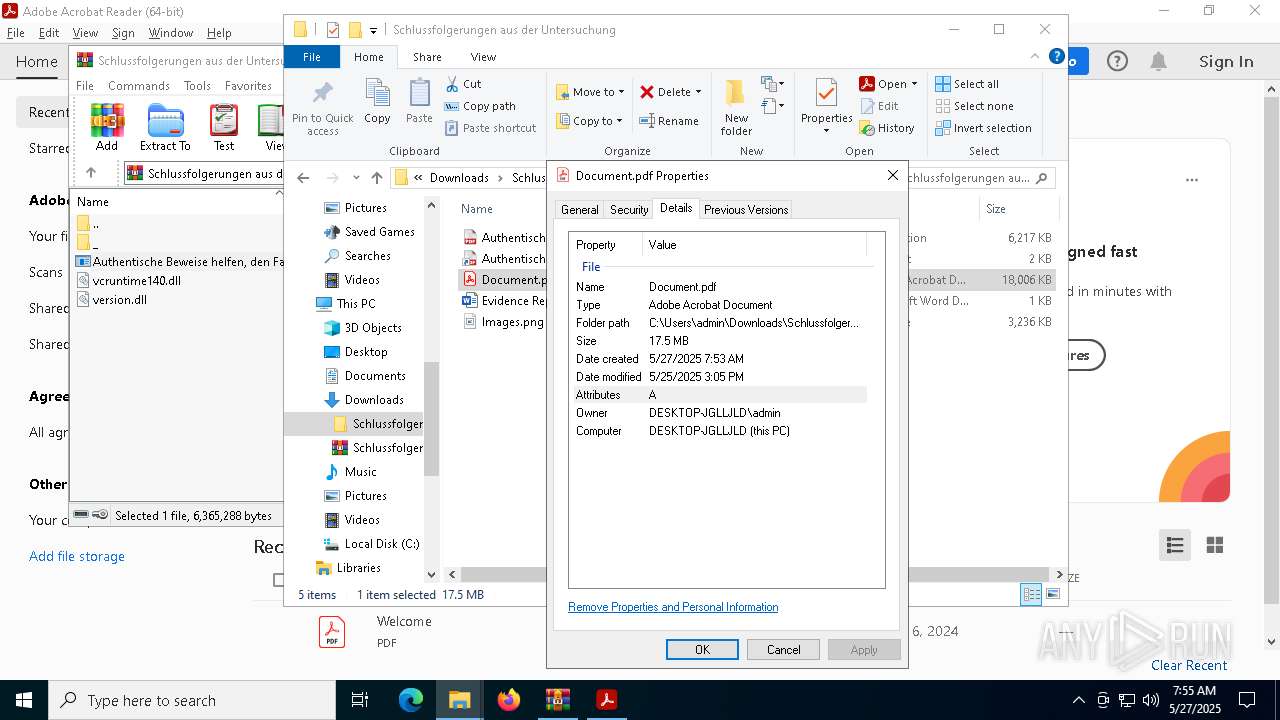Image resolution: width=1280 pixels, height=720 pixels.
Task: Click Acrobat list view icon
Action: click(x=1175, y=545)
